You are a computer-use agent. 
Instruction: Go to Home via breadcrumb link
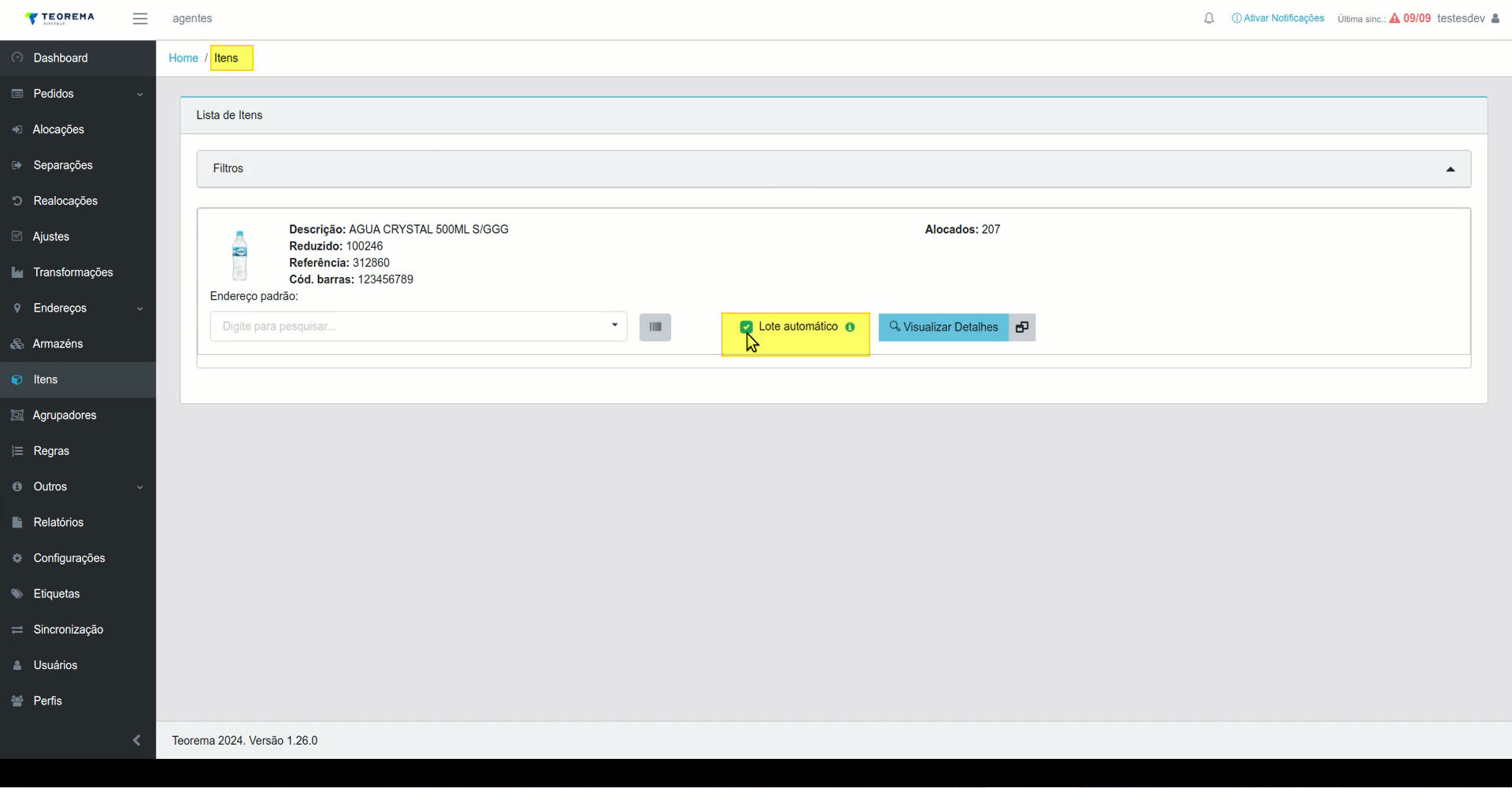coord(183,58)
